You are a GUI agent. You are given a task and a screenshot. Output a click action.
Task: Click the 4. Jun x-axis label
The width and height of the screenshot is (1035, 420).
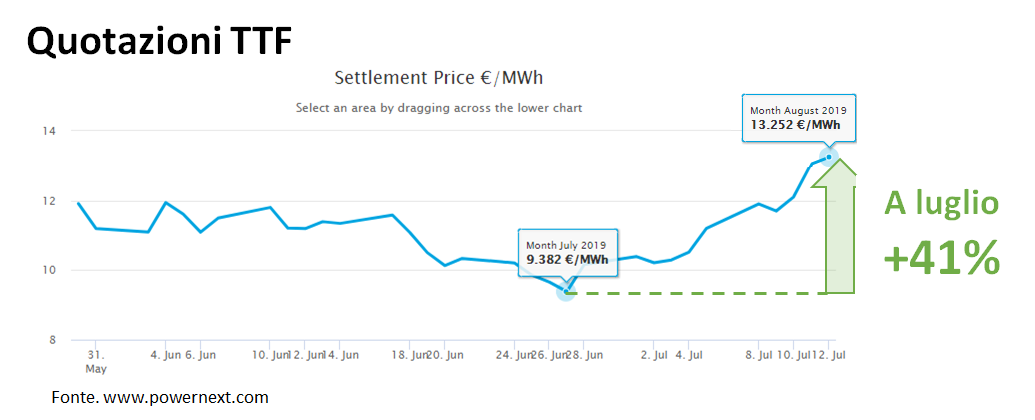click(x=164, y=355)
